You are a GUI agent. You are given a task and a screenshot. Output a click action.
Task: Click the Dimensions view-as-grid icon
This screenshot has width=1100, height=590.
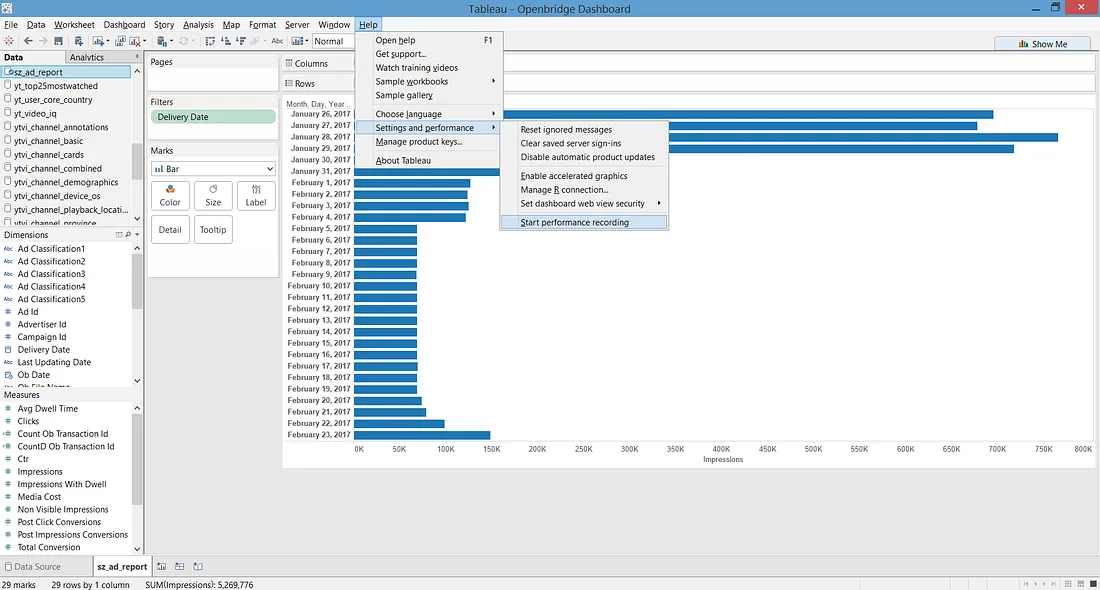[119, 235]
